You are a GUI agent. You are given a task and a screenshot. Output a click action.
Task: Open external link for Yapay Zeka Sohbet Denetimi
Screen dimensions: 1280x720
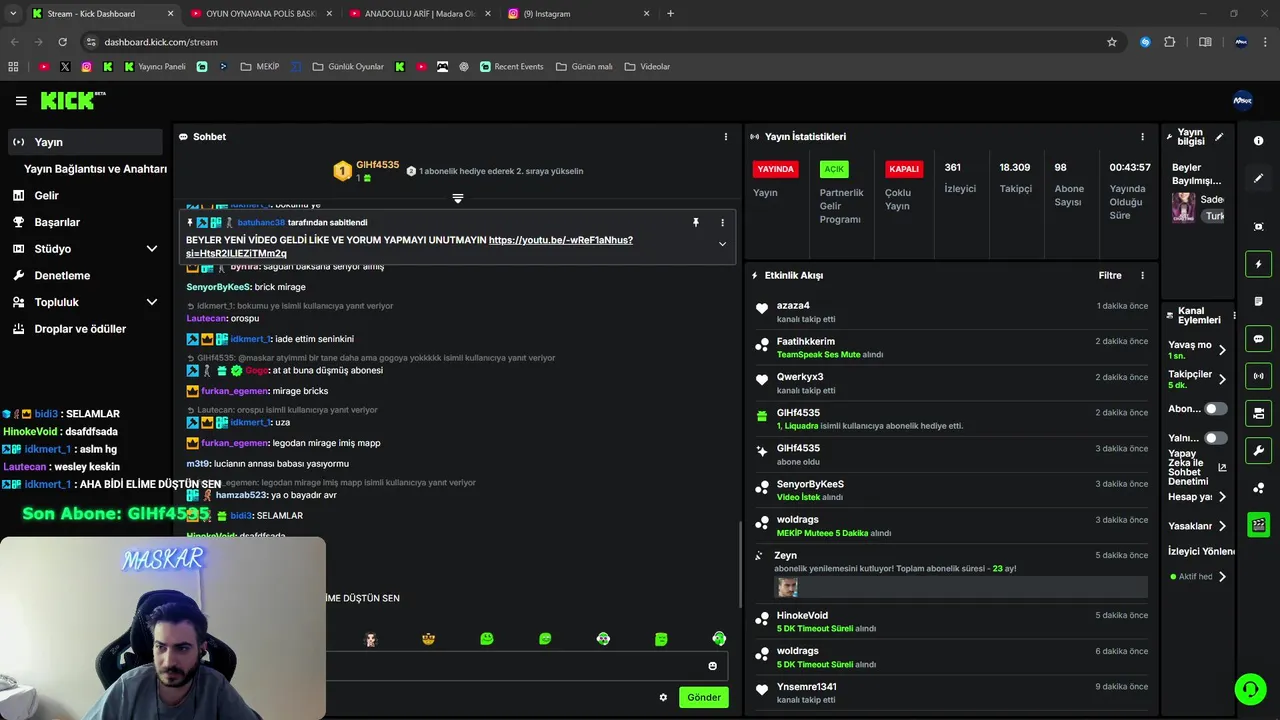coord(1222,467)
